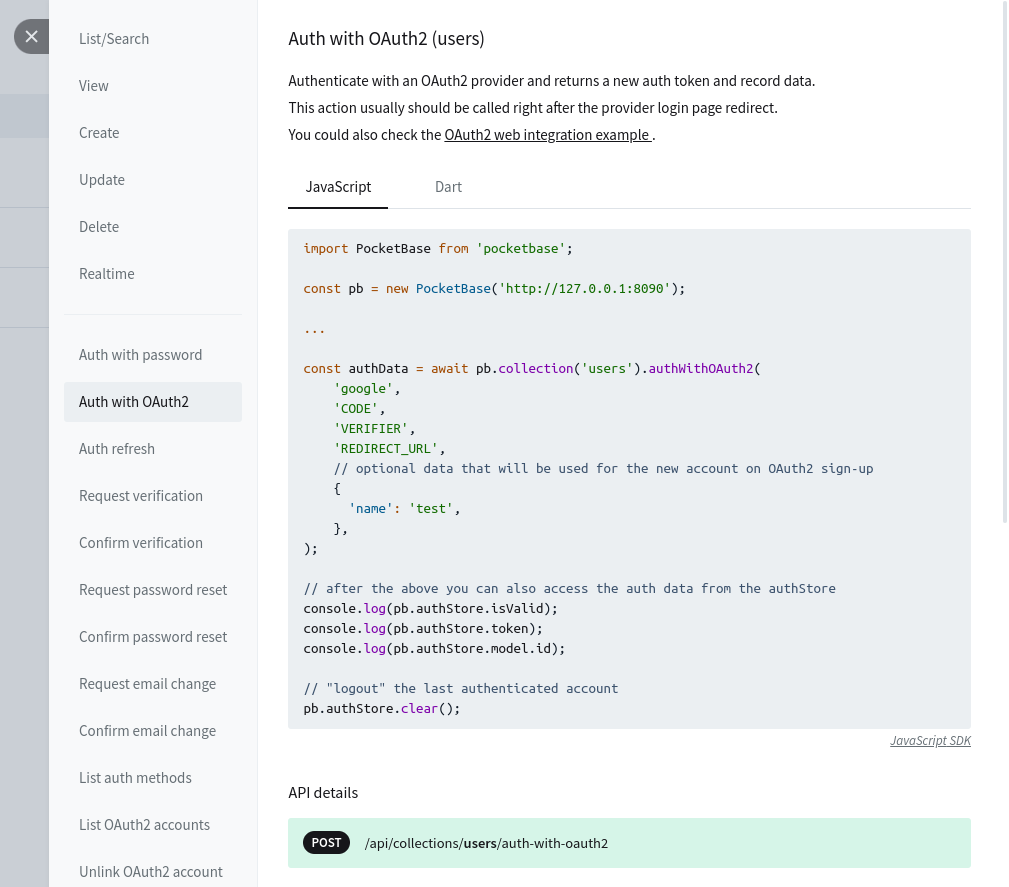Show the Request verification docs
Screen dimensions: 1009x887
coord(141,496)
